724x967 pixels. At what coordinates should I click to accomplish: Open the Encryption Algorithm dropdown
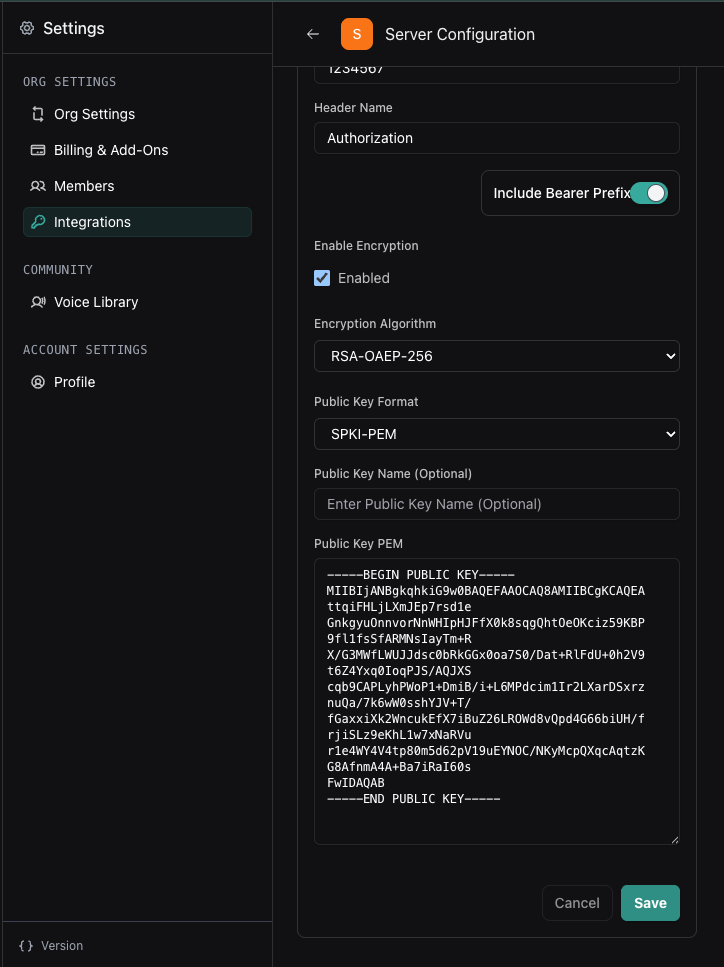click(x=497, y=356)
